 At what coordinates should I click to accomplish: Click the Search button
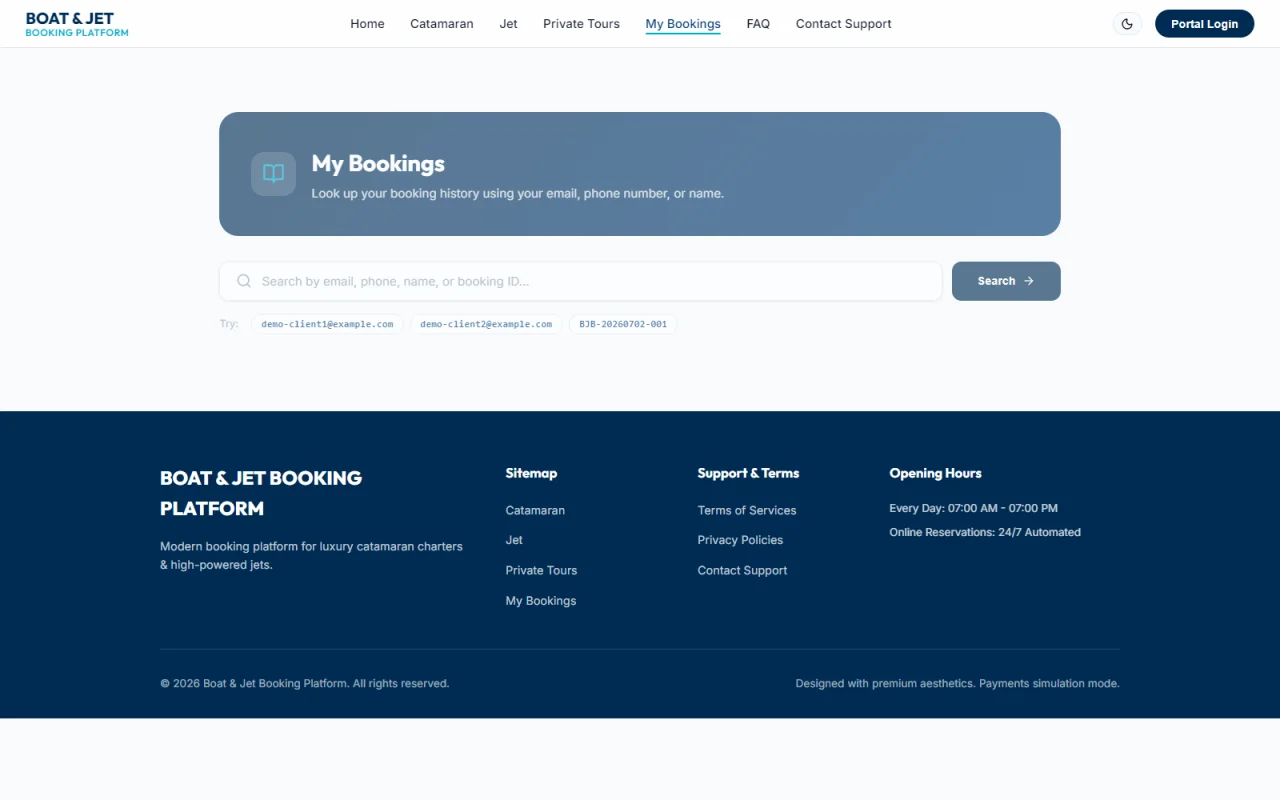pos(1006,281)
